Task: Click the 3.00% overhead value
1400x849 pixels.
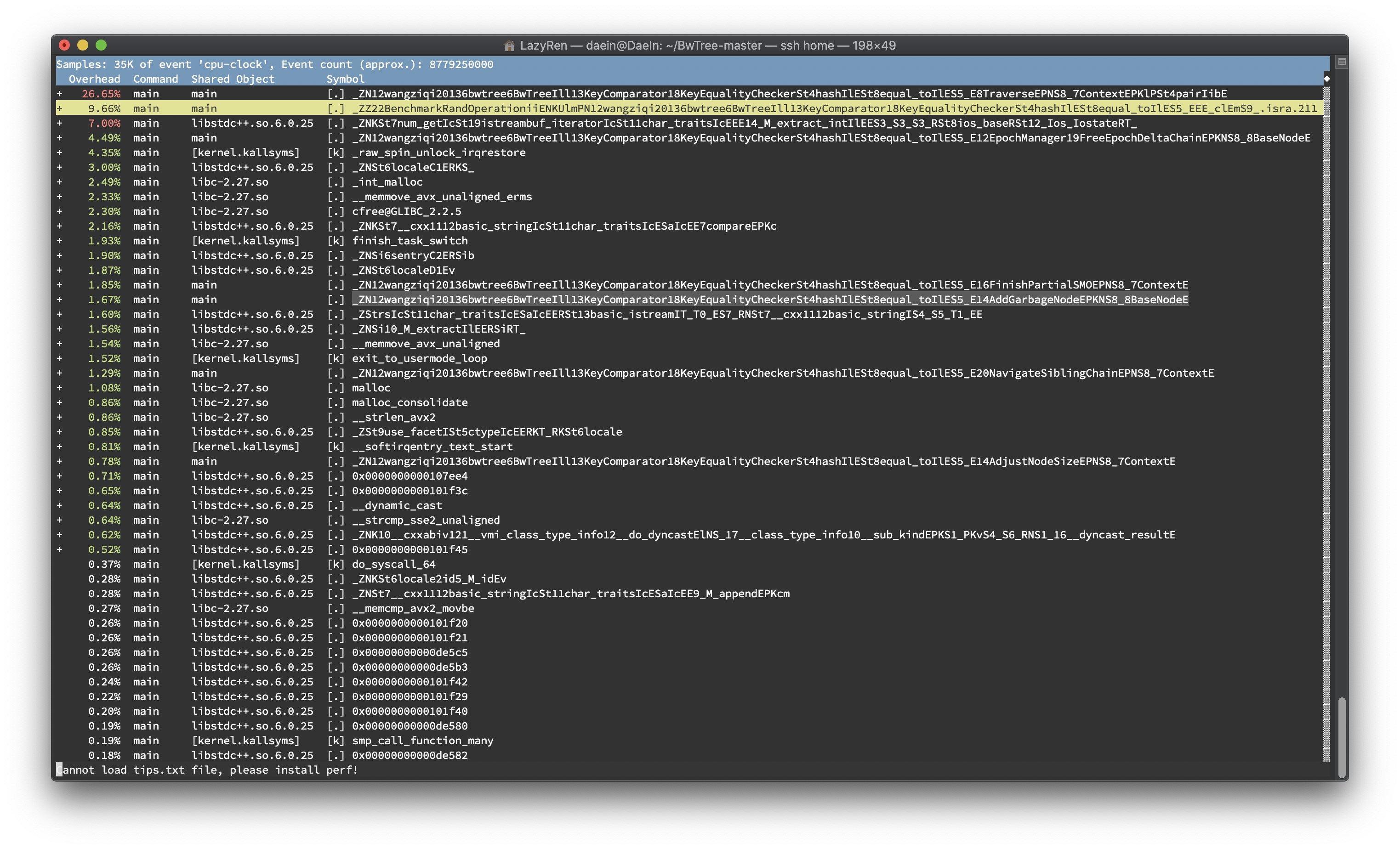Action: tap(104, 168)
